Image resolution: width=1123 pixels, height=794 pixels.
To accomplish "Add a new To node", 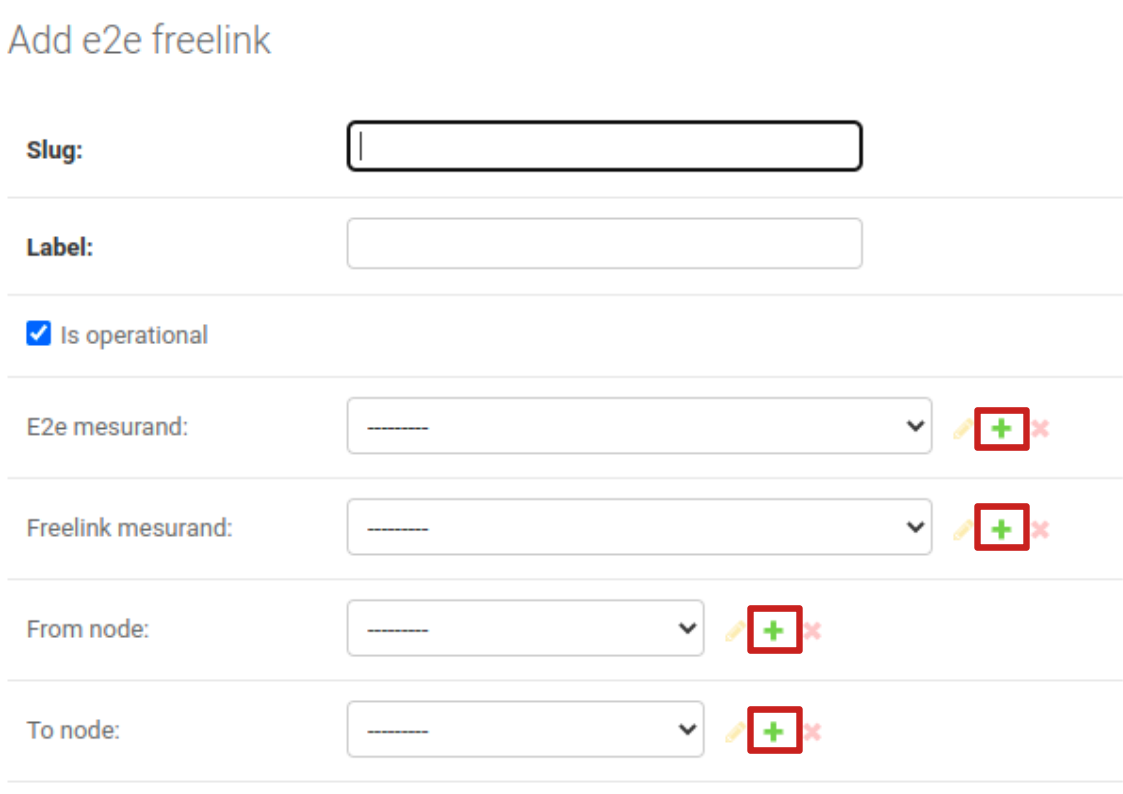I will pyautogui.click(x=774, y=732).
